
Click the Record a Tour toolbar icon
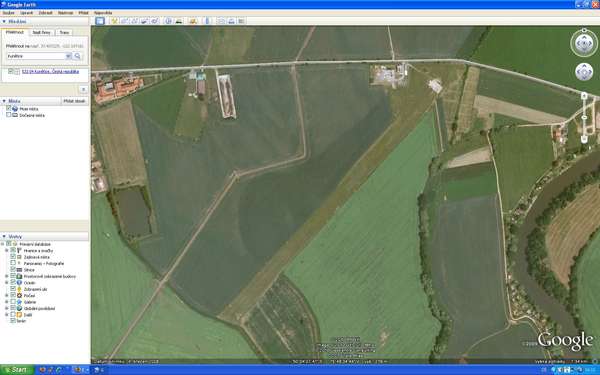(155, 21)
